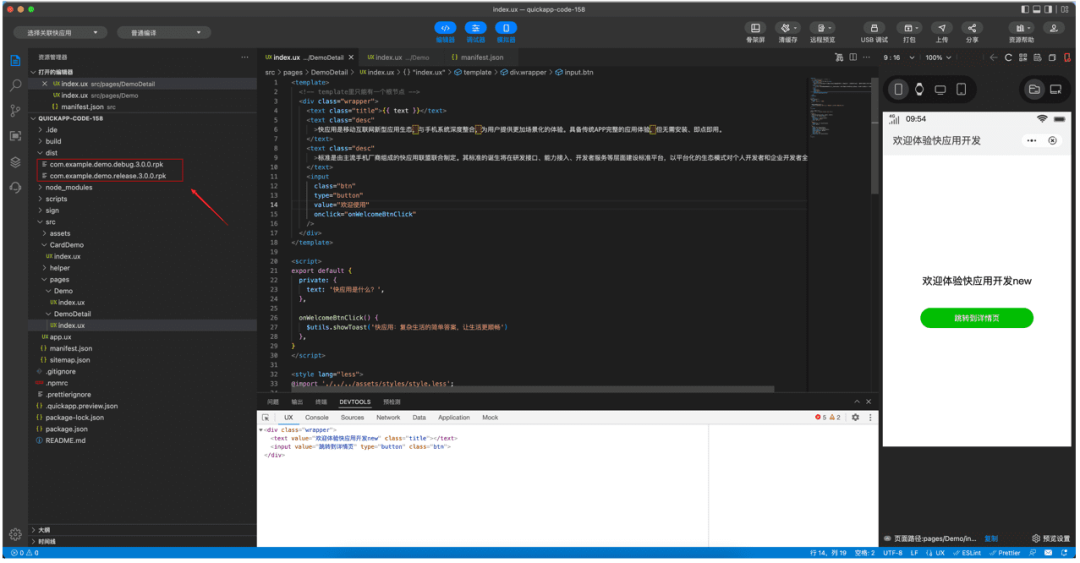Maximize the bottom panel with chevron up
Viewport: 1080px width, 563px height.
pos(857,402)
